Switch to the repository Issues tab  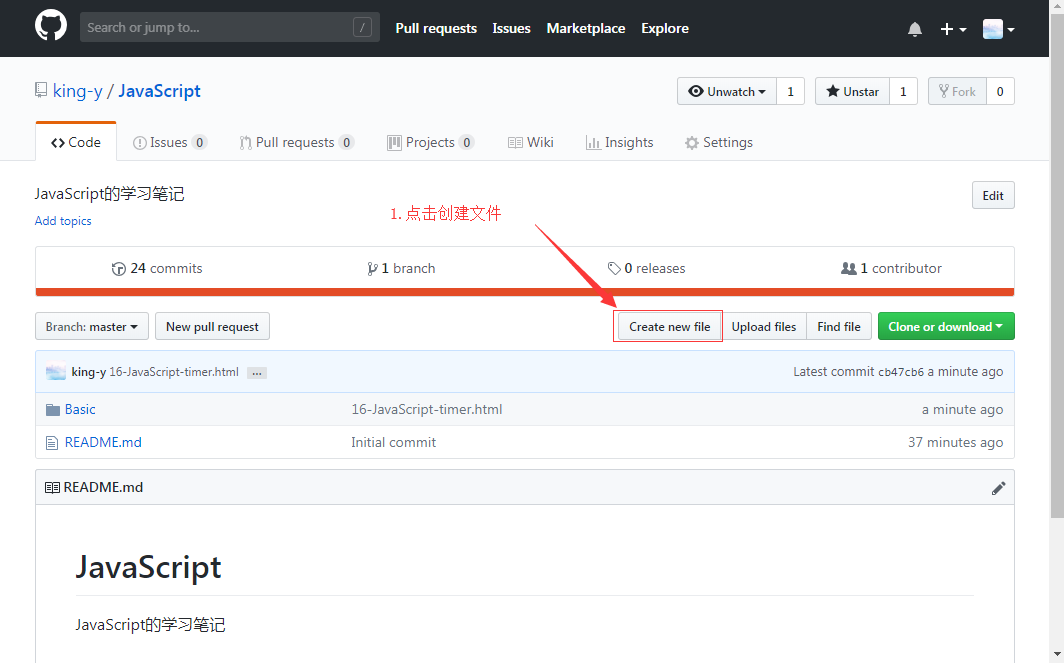click(170, 142)
